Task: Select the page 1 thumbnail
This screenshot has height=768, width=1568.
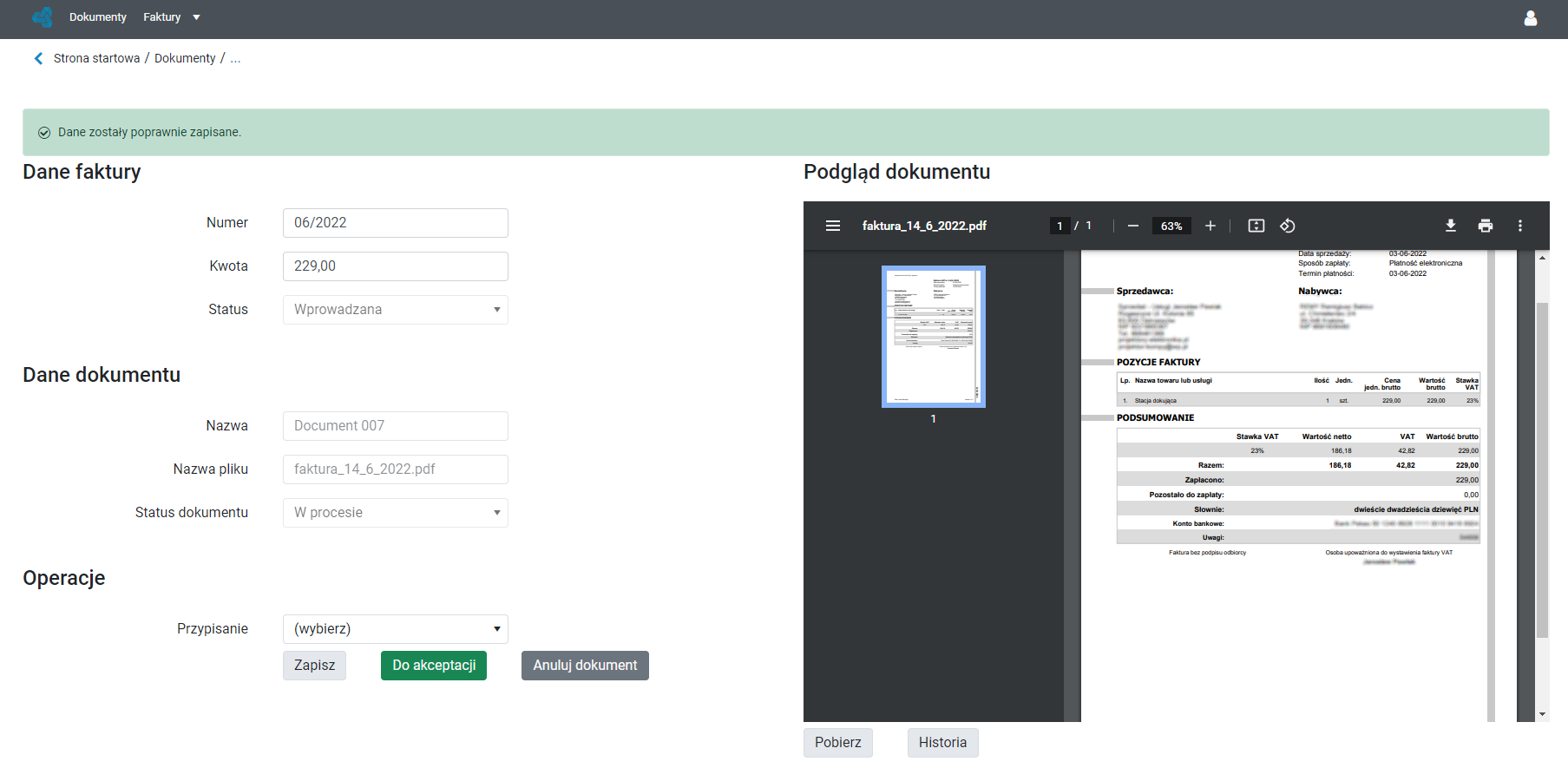Action: click(934, 337)
